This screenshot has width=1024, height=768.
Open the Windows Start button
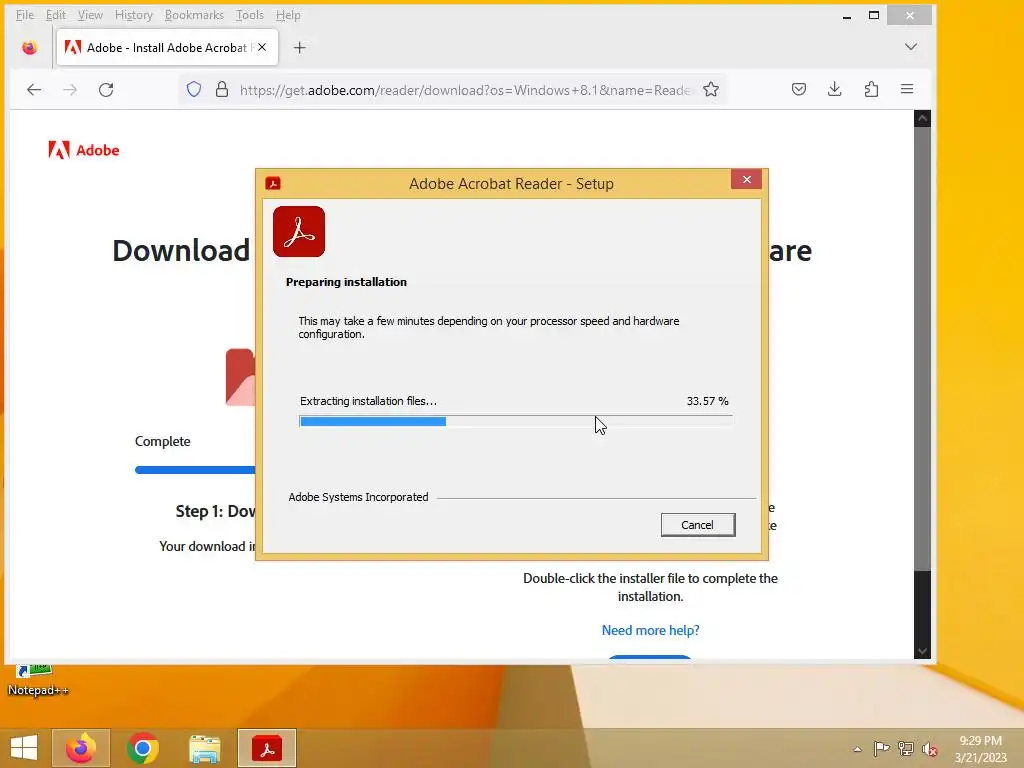click(24, 748)
